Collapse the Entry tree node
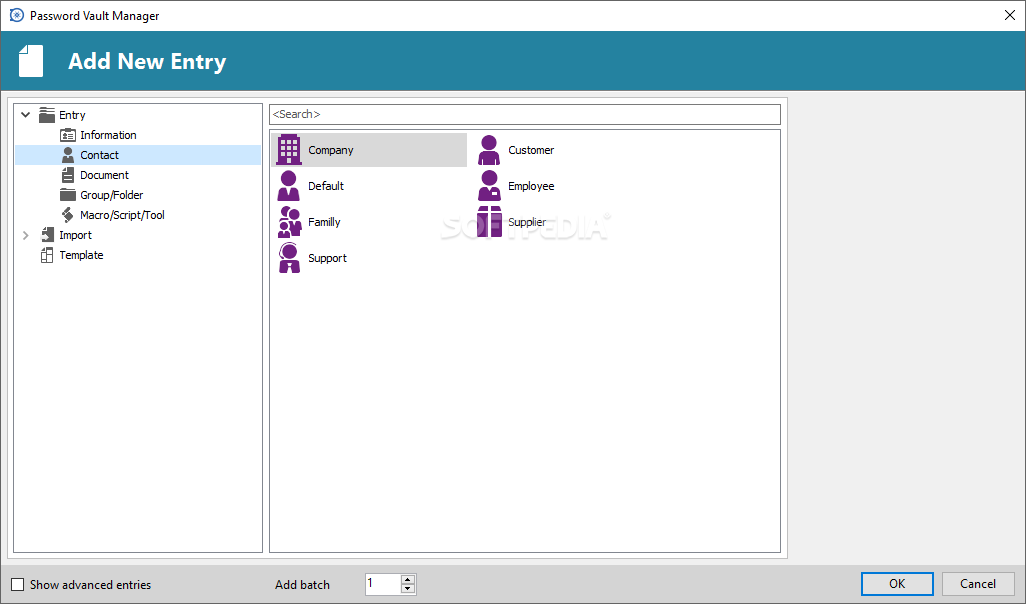Screen dimensions: 1026x604 [x=26, y=115]
